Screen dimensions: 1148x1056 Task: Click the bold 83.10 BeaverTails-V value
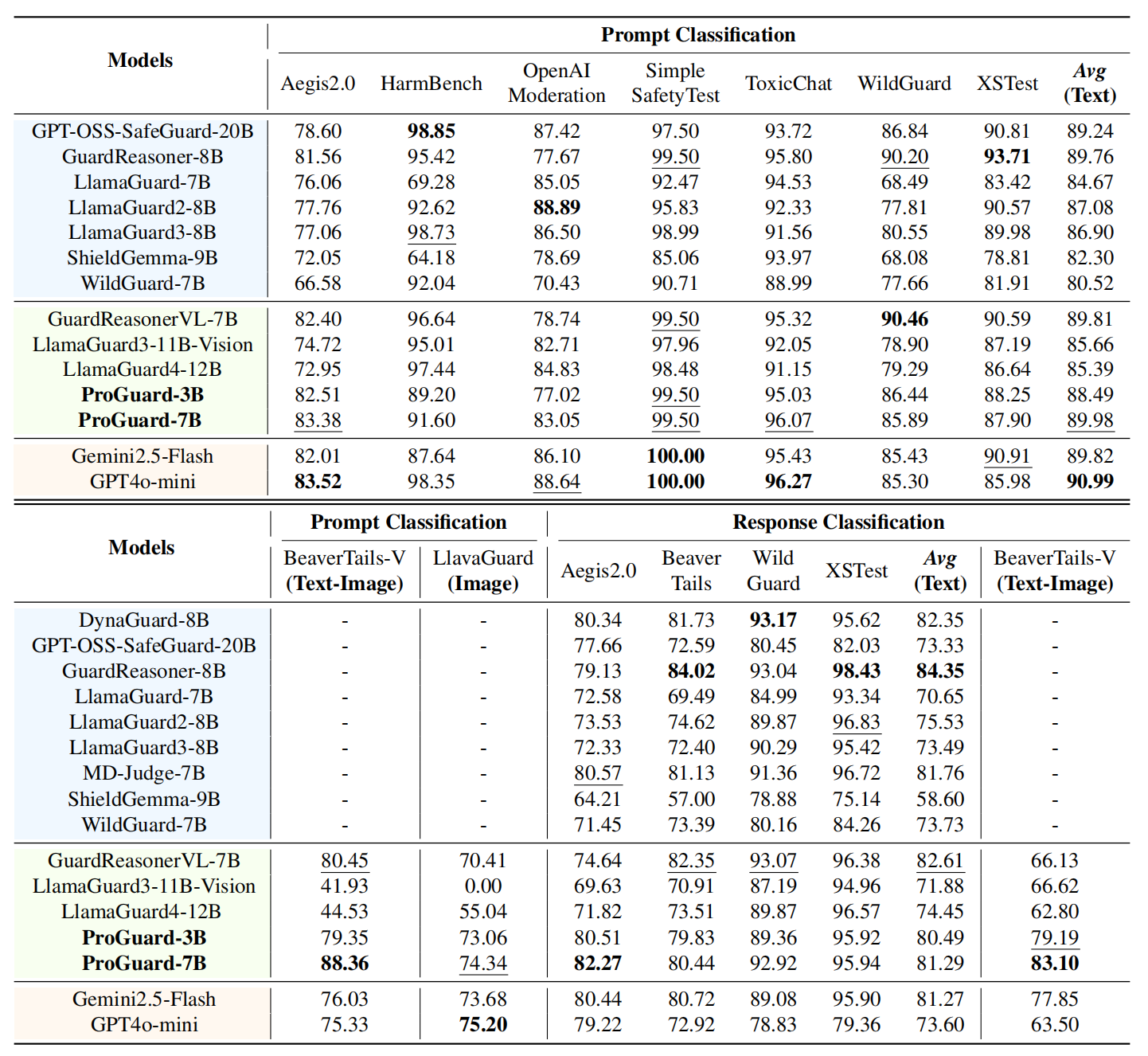point(1054,964)
